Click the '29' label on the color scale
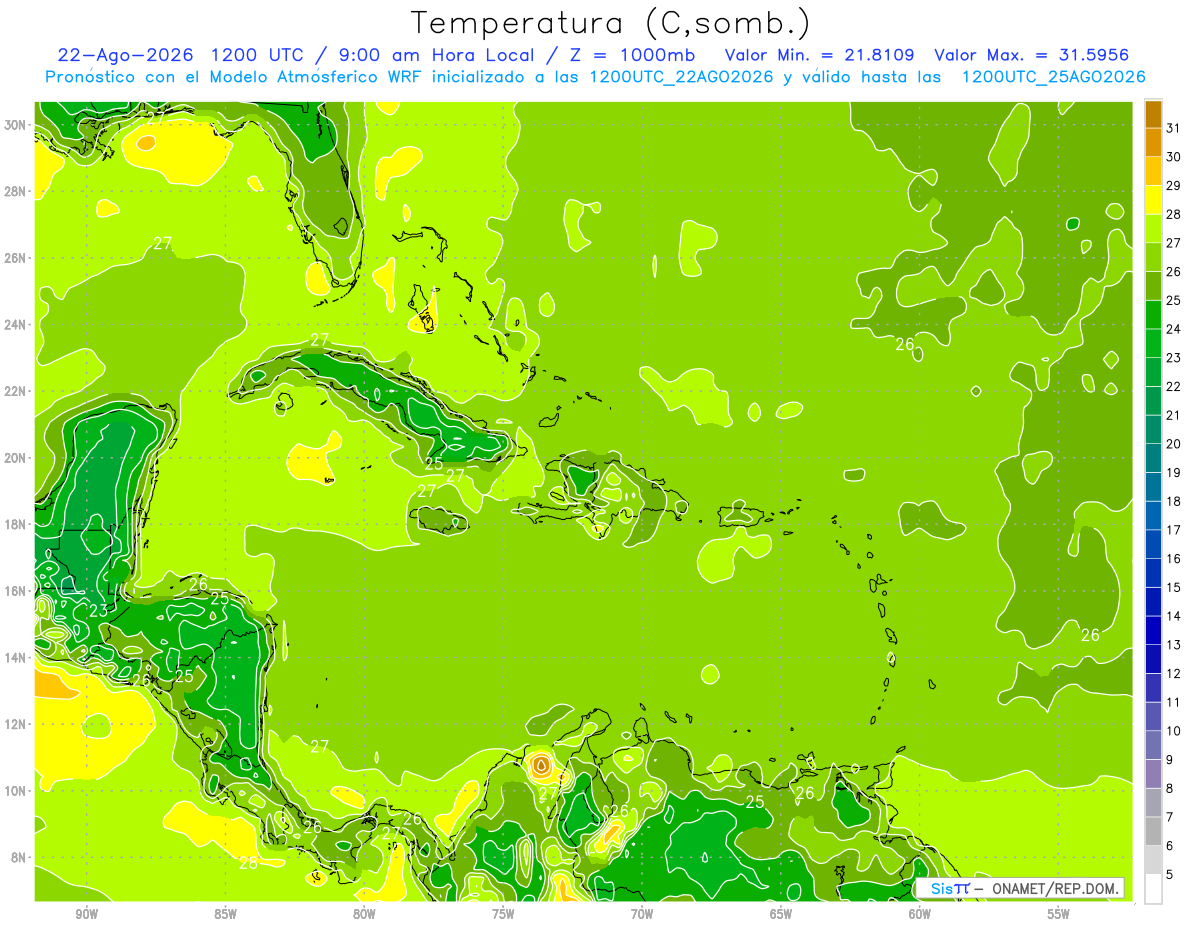The width and height of the screenshot is (1200, 927). 1174,186
